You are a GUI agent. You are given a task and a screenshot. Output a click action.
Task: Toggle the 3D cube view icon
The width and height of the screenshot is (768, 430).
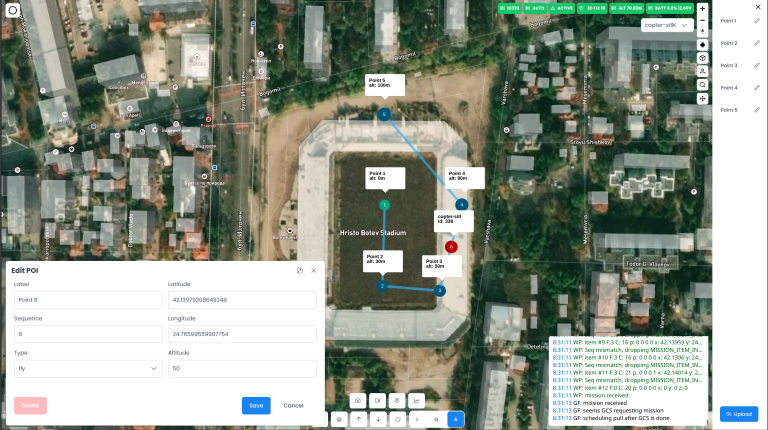(x=702, y=58)
